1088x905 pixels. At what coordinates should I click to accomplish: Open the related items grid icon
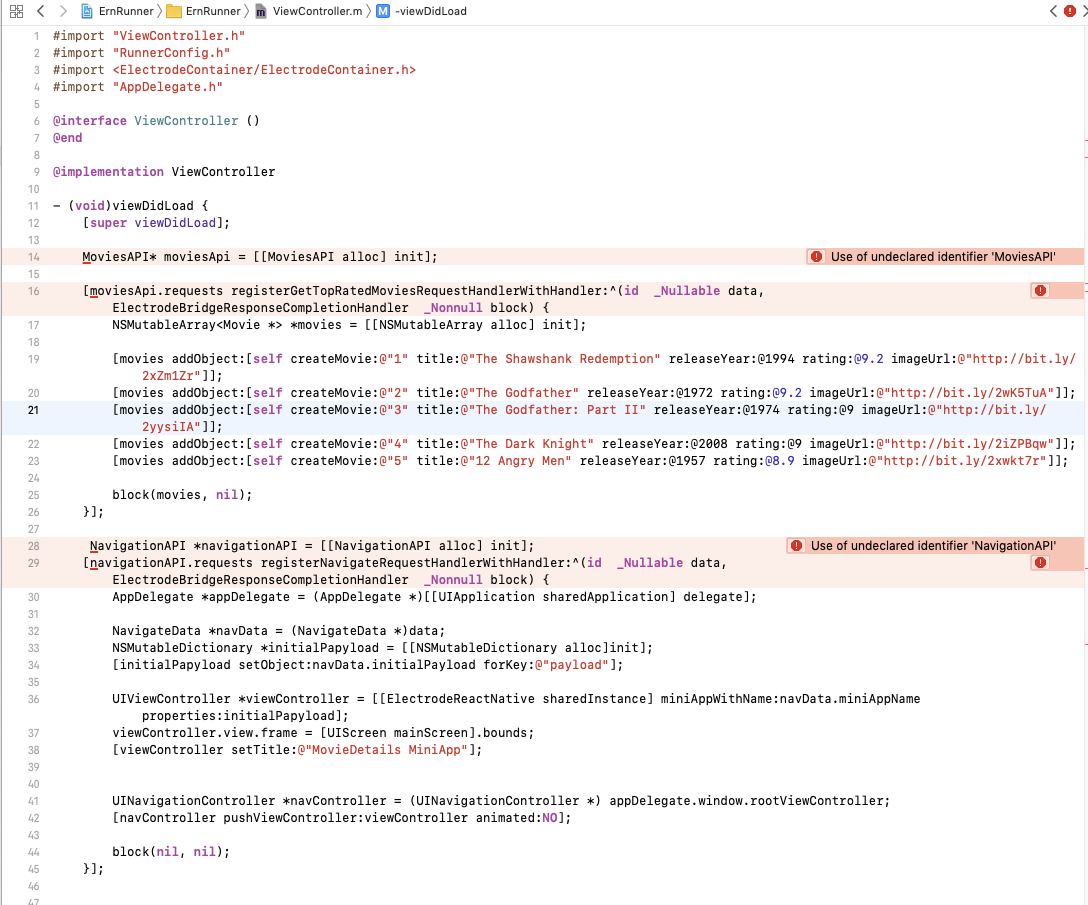(14, 11)
